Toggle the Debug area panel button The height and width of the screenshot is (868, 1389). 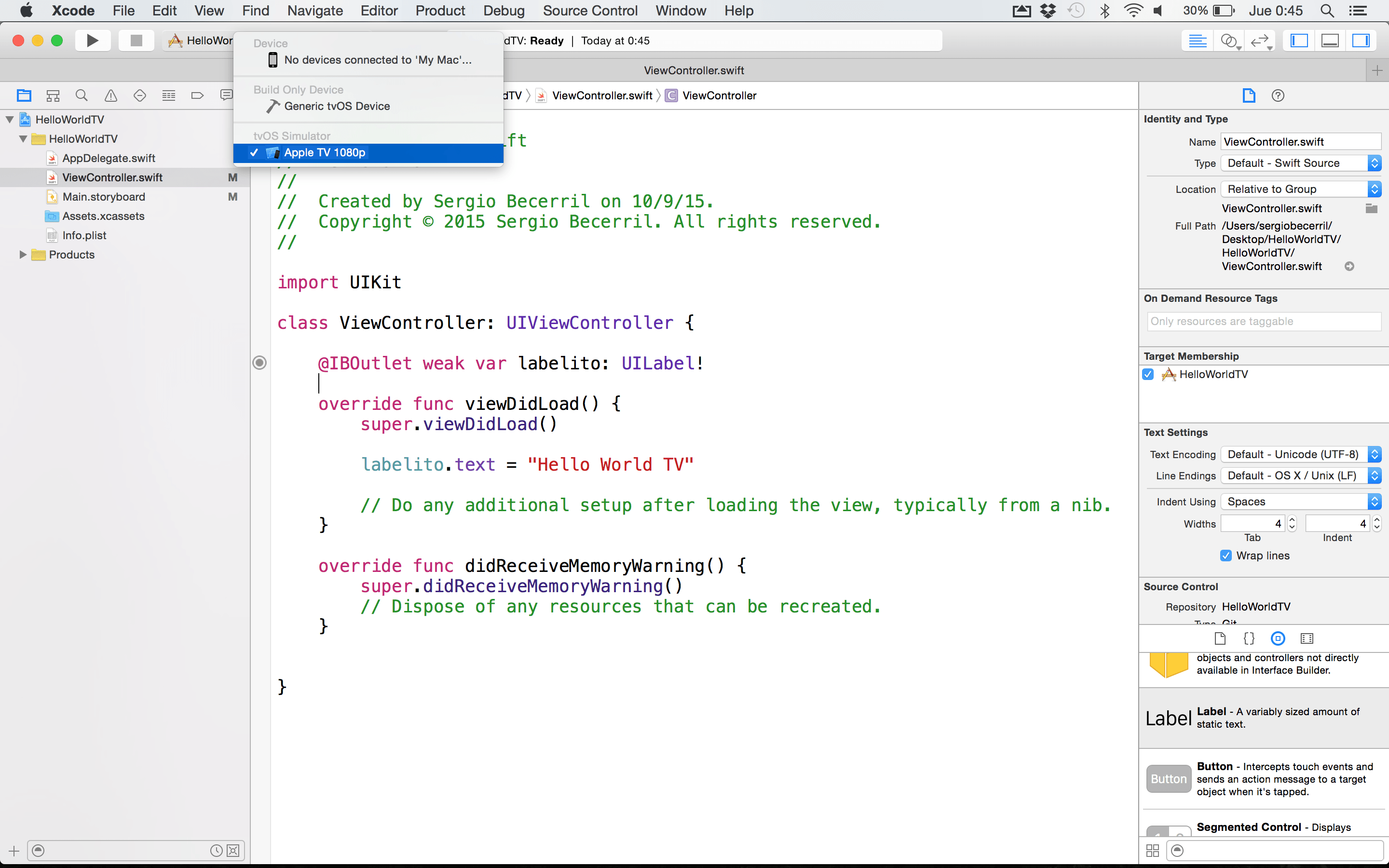[1330, 40]
